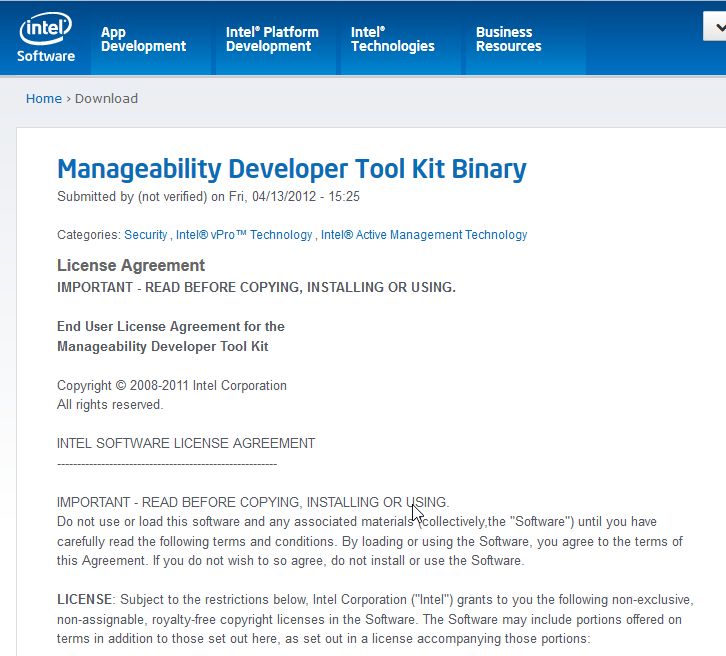The image size is (726, 656).
Task: Open Intel Active Management Technology link
Action: [x=424, y=235]
